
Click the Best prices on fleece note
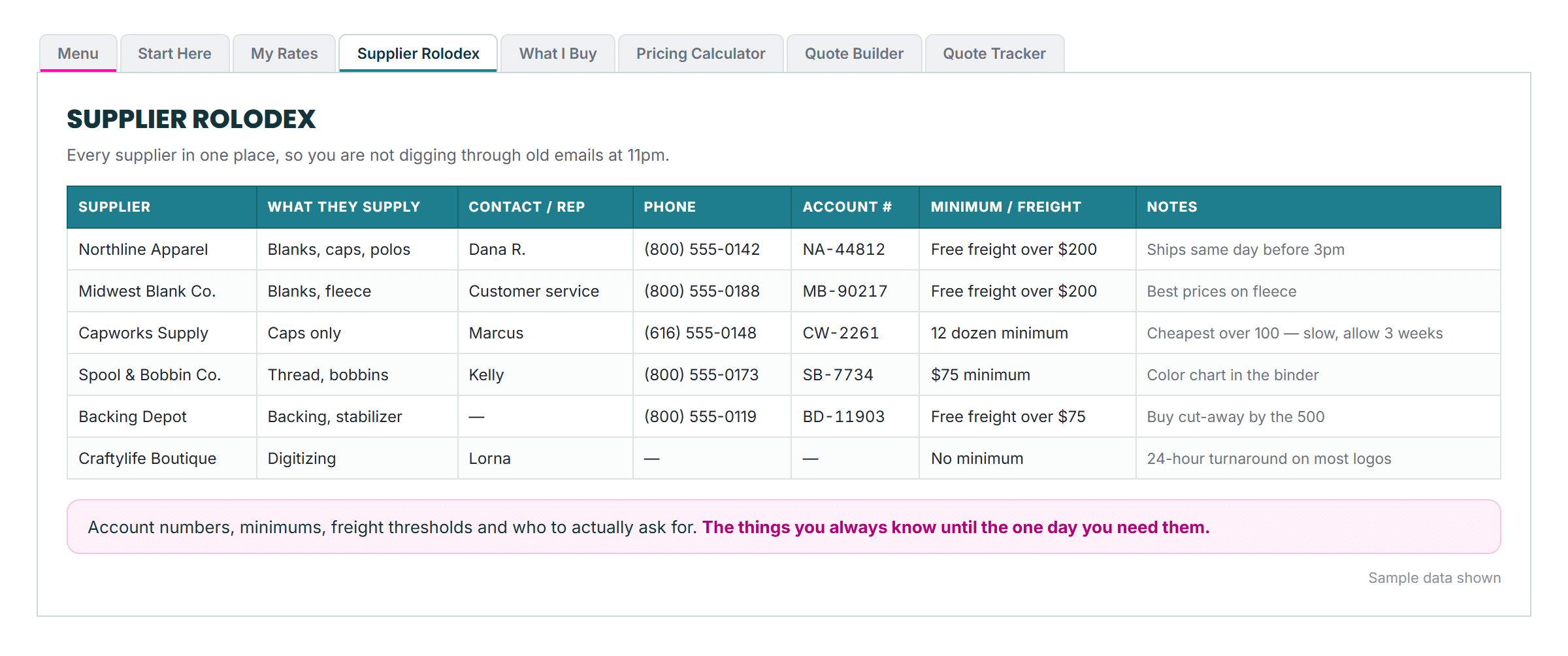[1318, 291]
